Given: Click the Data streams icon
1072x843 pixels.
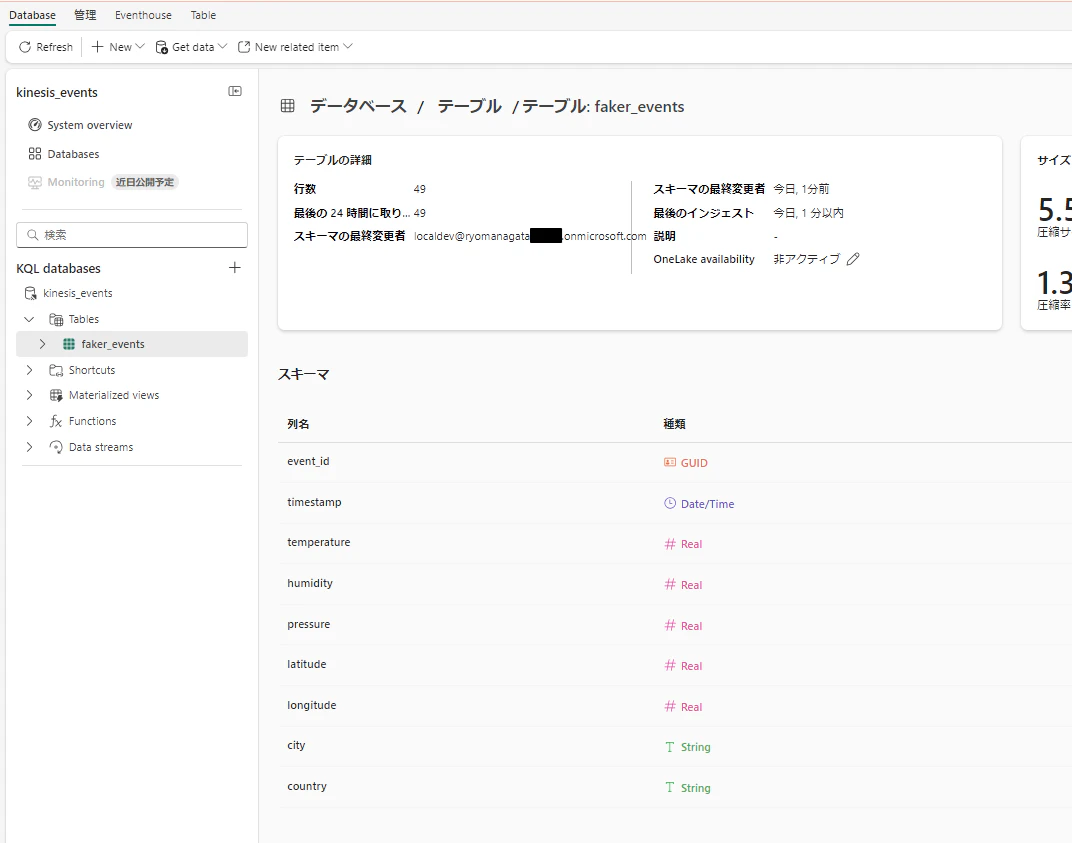Looking at the screenshot, I should pos(56,447).
